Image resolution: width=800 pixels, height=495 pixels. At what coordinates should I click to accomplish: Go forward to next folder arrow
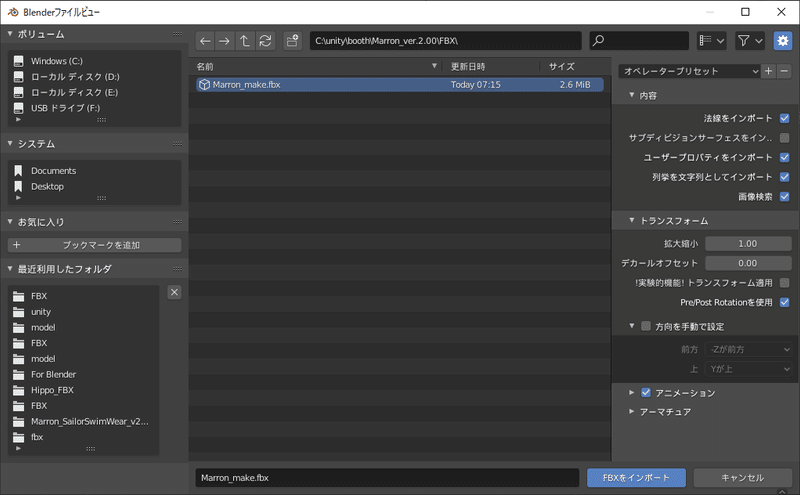[x=224, y=41]
